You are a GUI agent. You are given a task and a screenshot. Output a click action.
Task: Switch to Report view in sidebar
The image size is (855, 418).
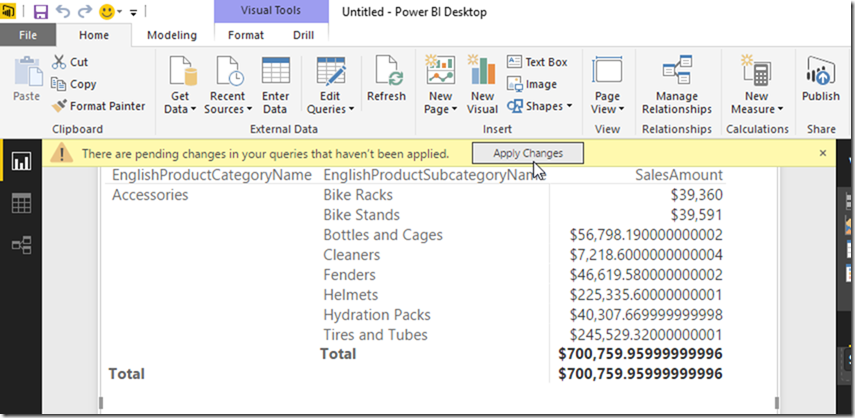pyautogui.click(x=21, y=161)
